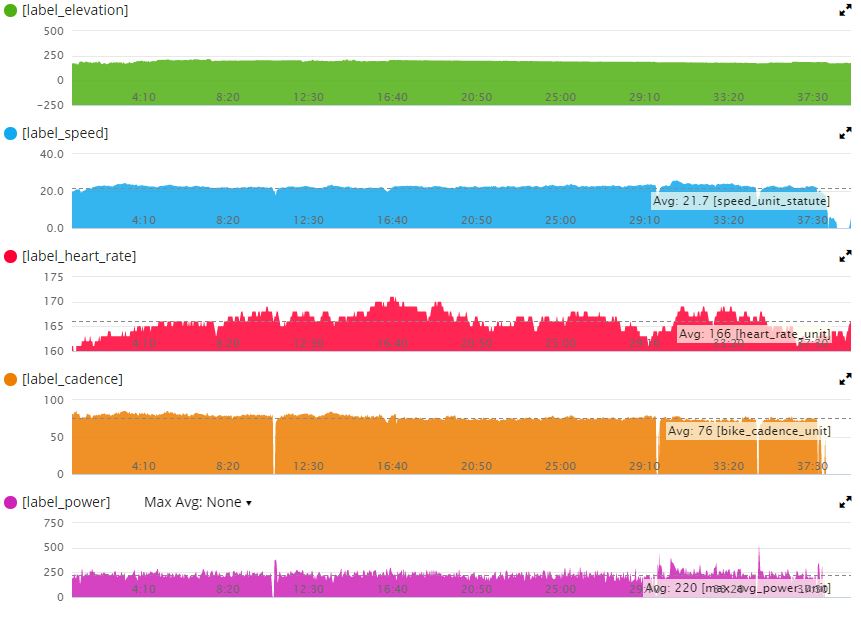Screen dimensions: 861x631
Task: Expand the power chart to fullscreen
Action: coord(845,502)
